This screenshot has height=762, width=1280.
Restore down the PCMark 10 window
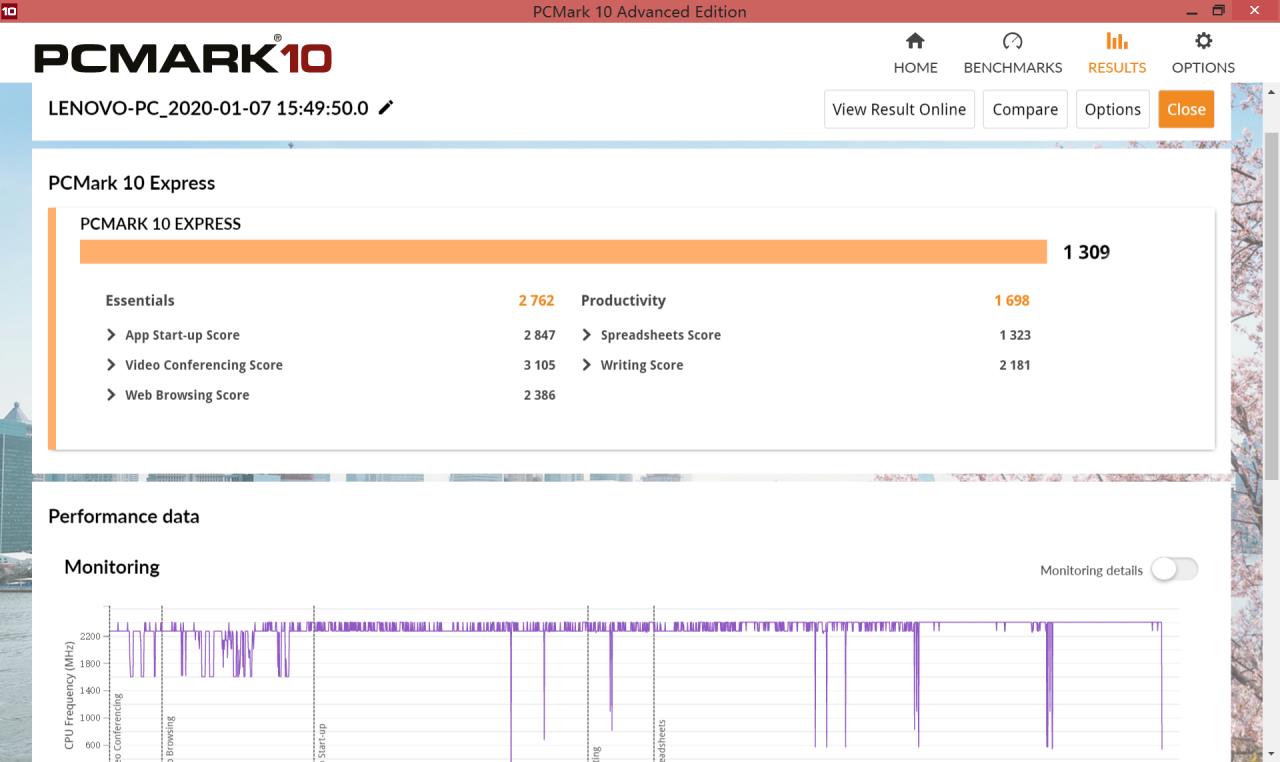click(x=1218, y=11)
